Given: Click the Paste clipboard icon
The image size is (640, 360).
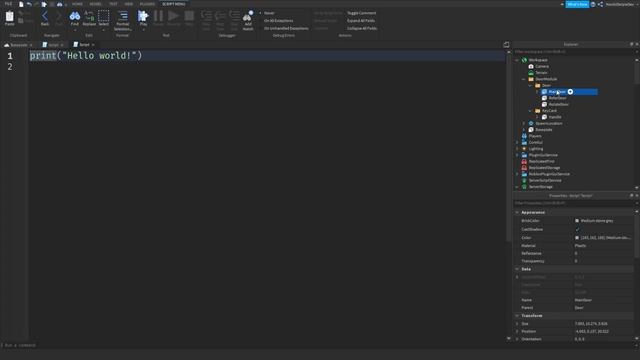Looking at the screenshot, I should click(x=9, y=17).
